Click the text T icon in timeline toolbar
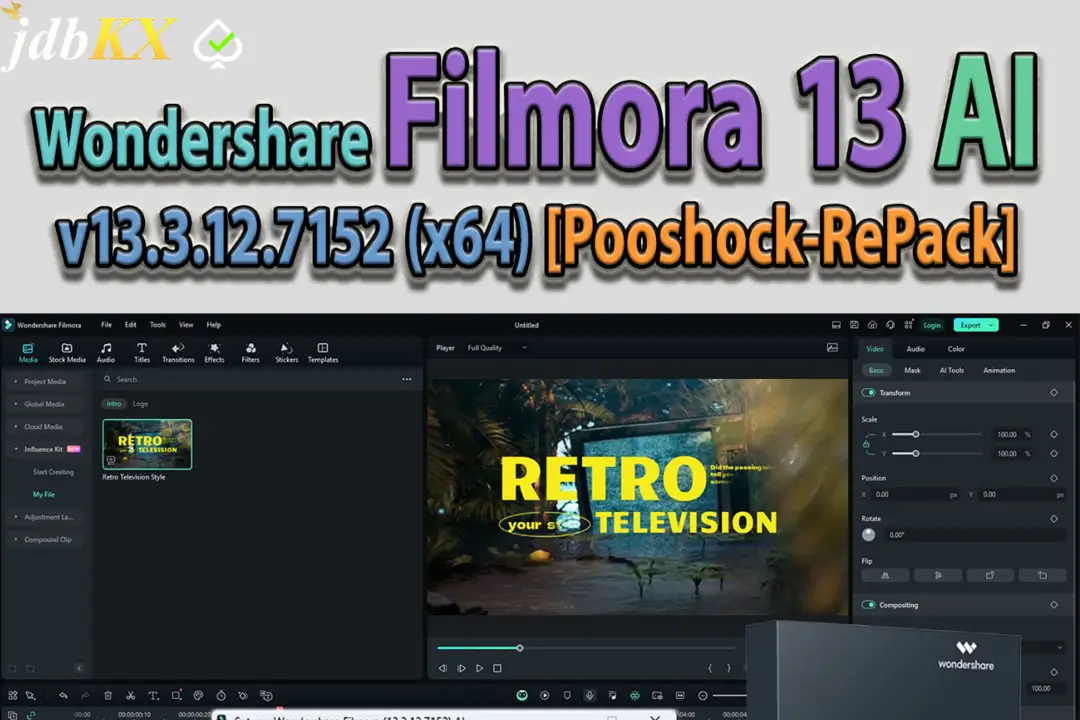The width and height of the screenshot is (1080, 720). coord(153,695)
